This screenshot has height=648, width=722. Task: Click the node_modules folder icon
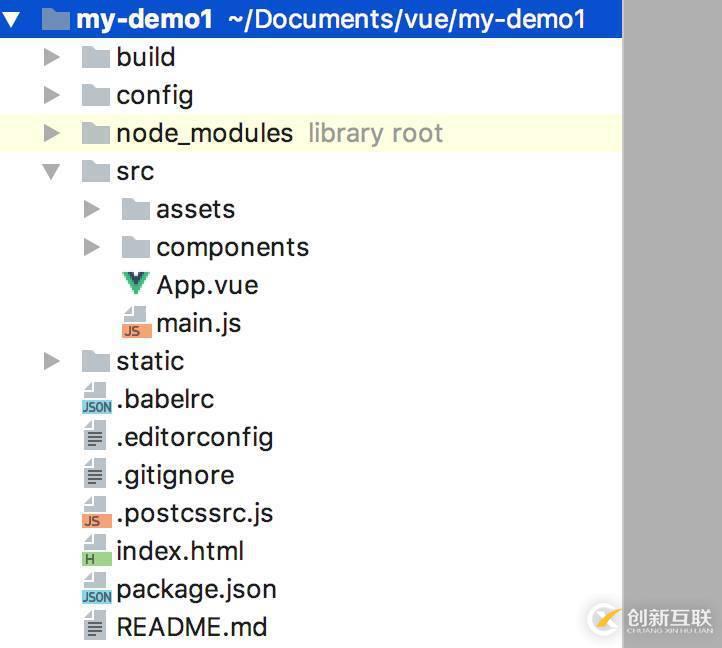point(96,133)
